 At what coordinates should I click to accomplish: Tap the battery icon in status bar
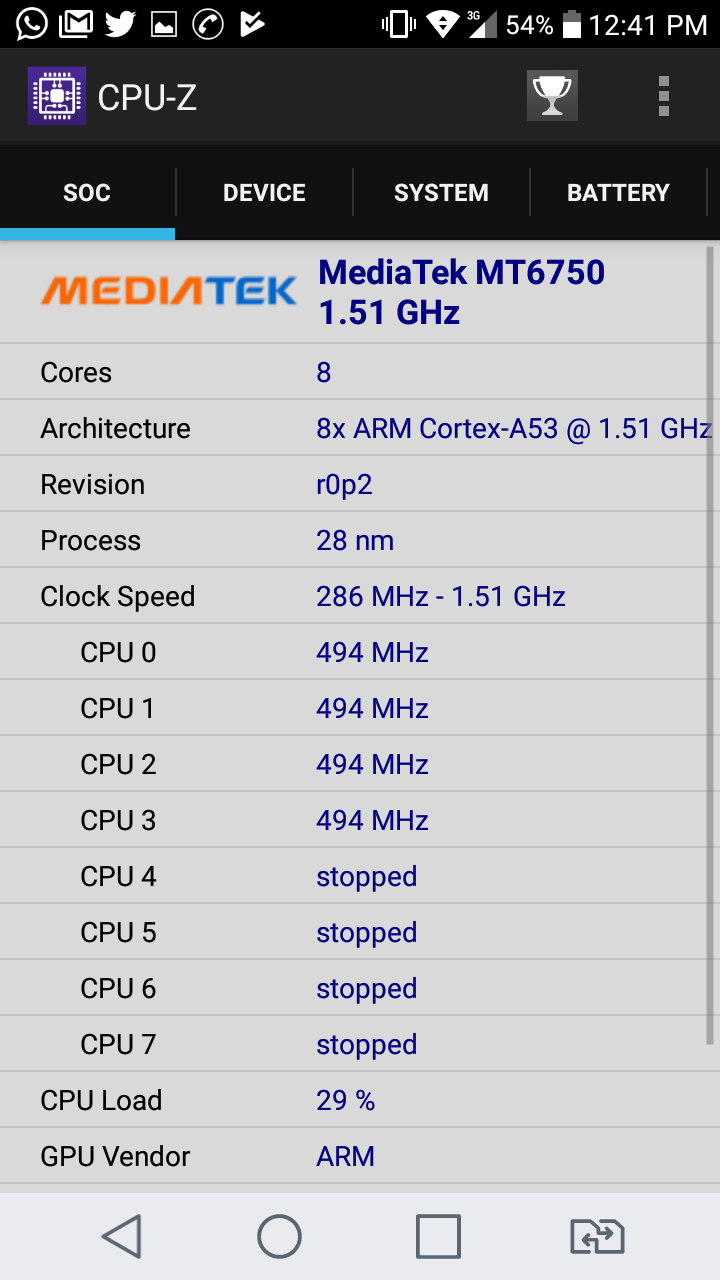click(572, 24)
